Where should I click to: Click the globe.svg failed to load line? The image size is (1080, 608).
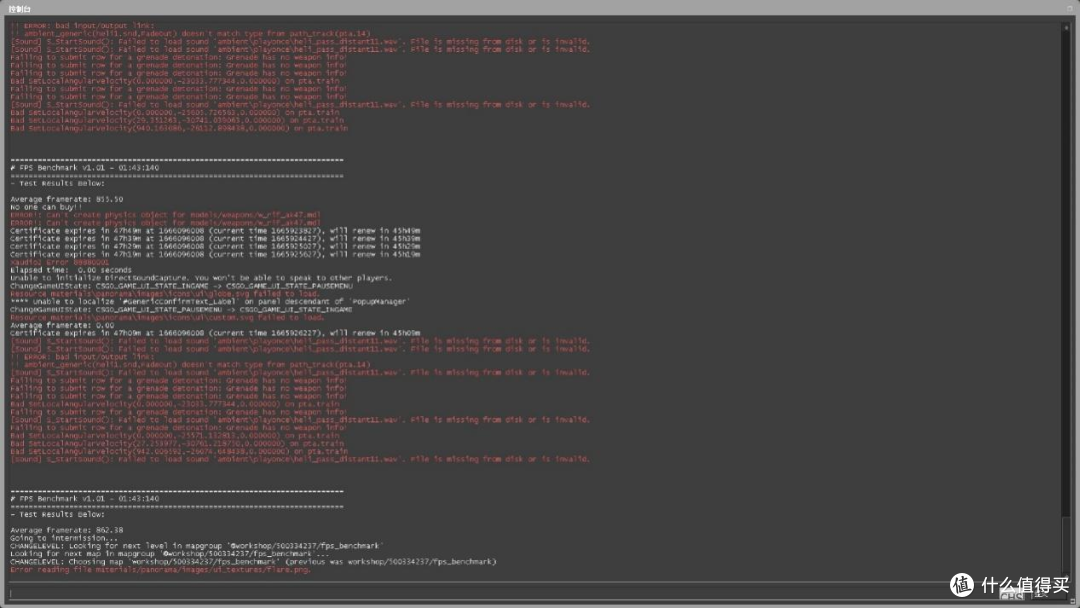(165, 294)
